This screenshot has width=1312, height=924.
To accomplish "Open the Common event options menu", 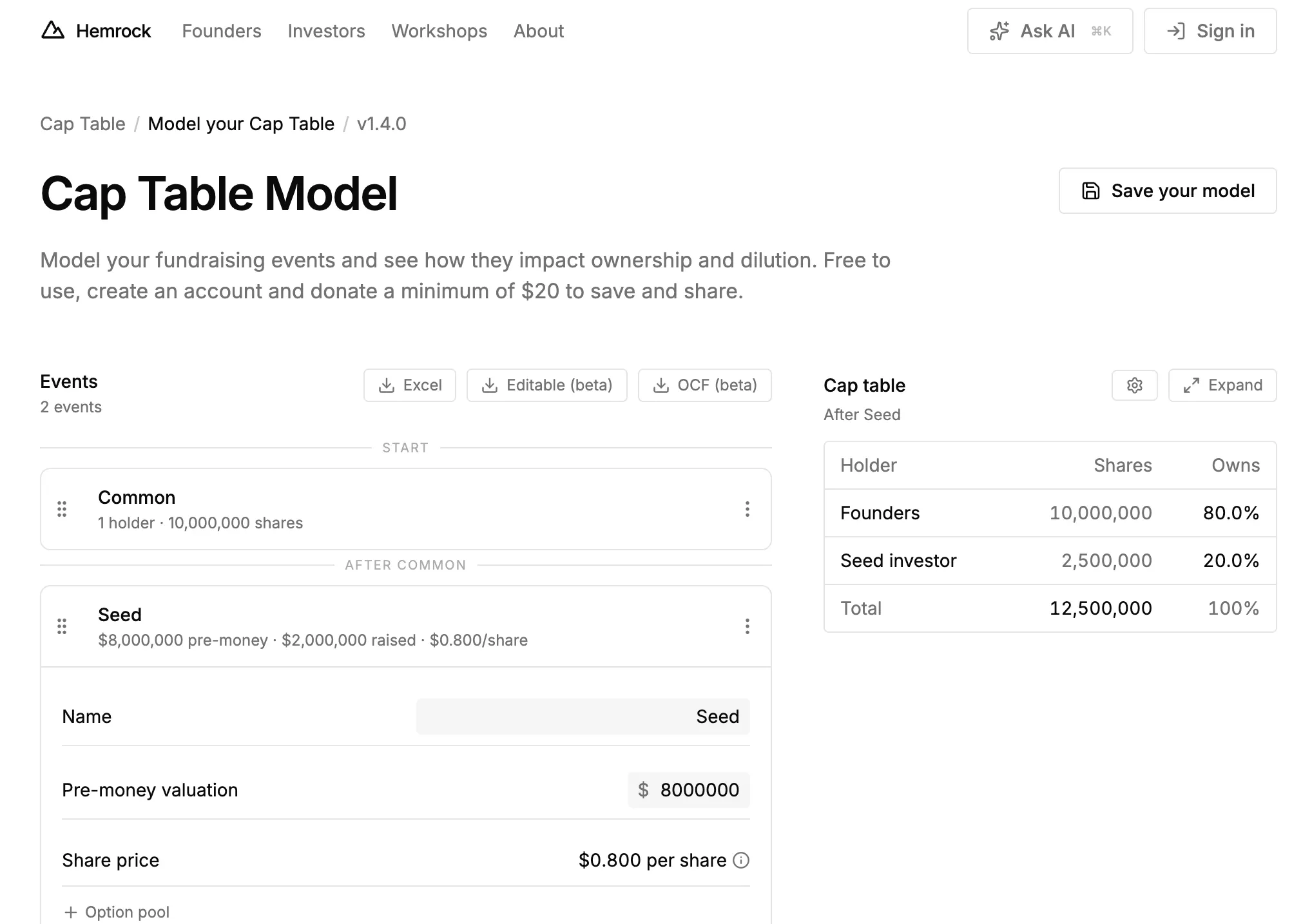I will click(x=747, y=509).
